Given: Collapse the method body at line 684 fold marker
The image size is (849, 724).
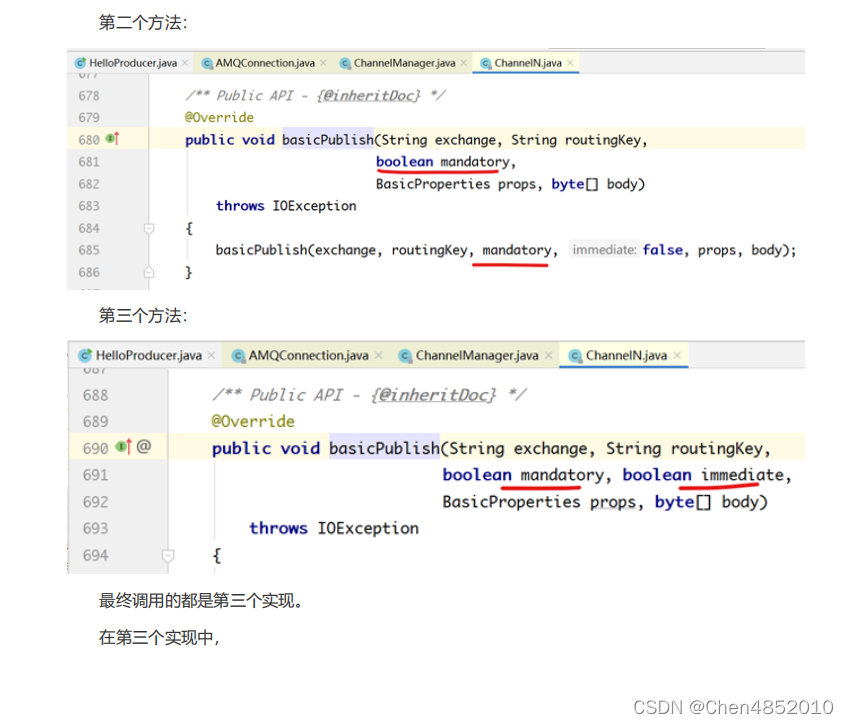Looking at the screenshot, I should [x=149, y=229].
